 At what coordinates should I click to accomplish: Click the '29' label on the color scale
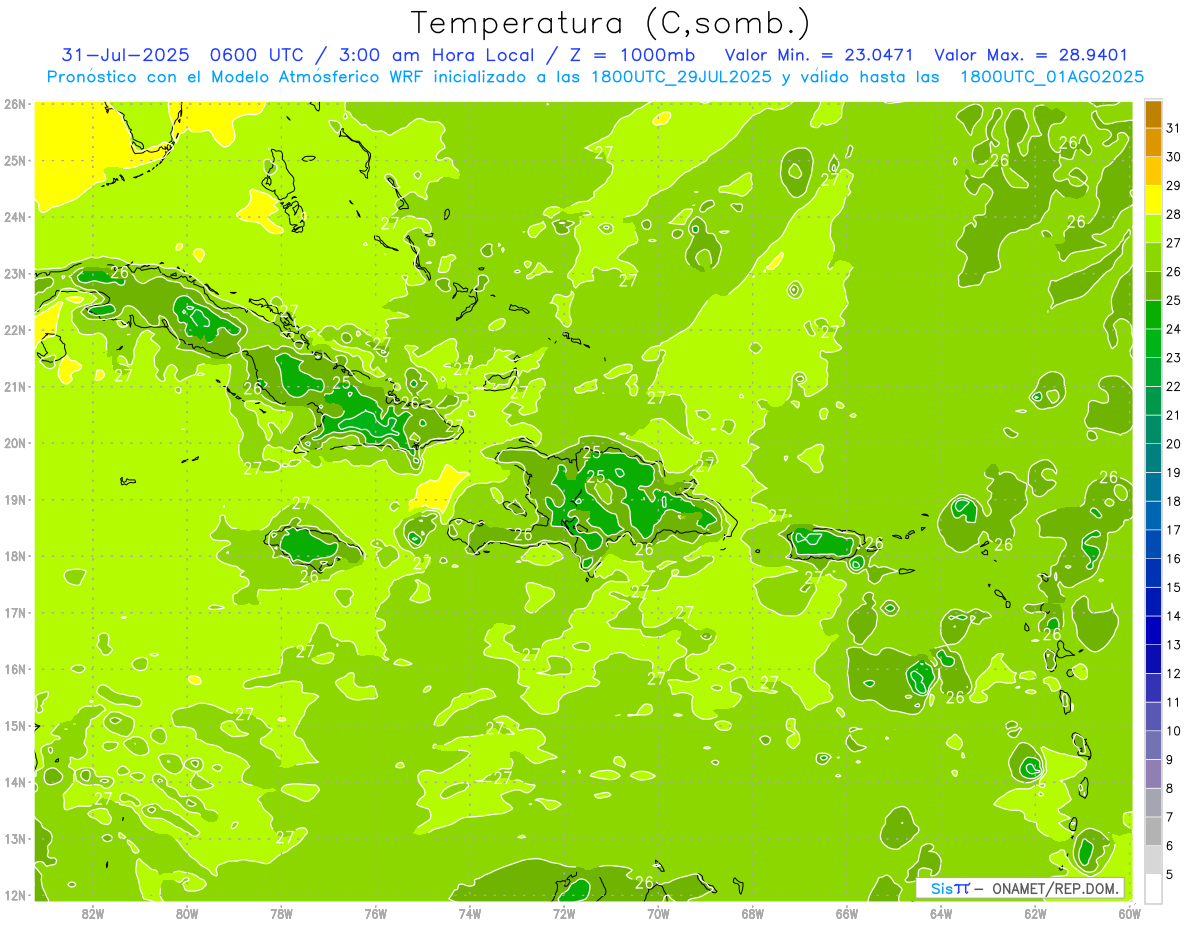tap(1173, 185)
